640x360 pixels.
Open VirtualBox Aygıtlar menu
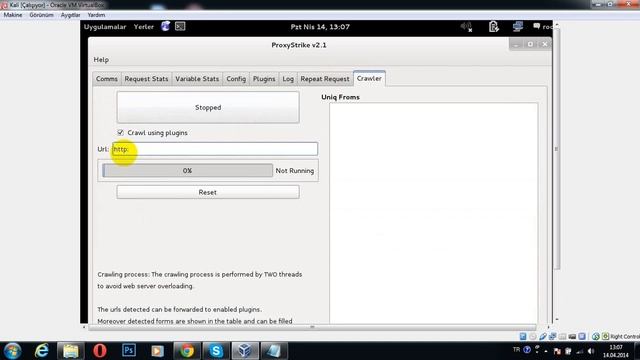pyautogui.click(x=70, y=15)
